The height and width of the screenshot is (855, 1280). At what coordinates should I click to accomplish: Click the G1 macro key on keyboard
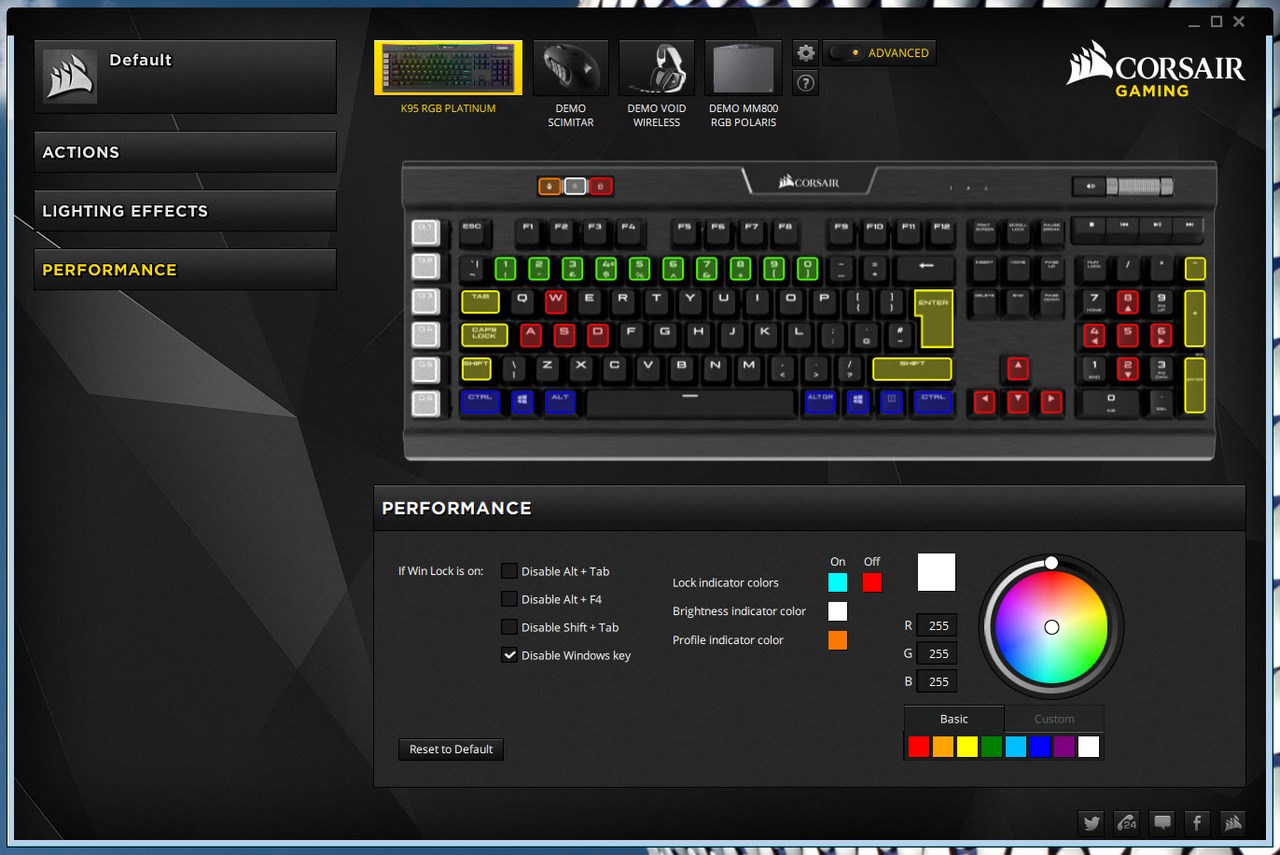(x=426, y=232)
